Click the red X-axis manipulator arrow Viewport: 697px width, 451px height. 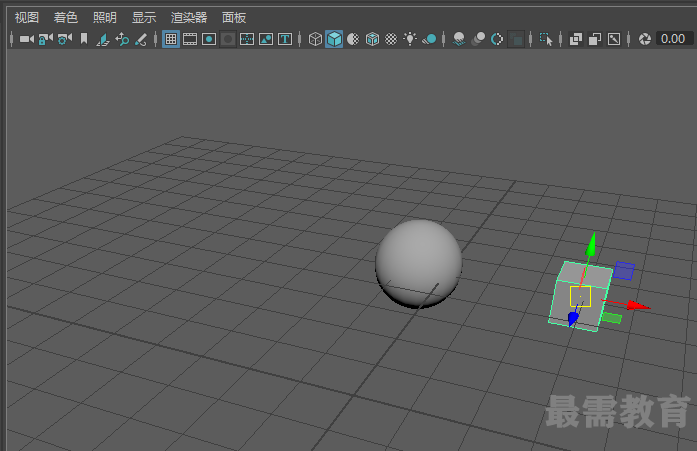coord(638,305)
